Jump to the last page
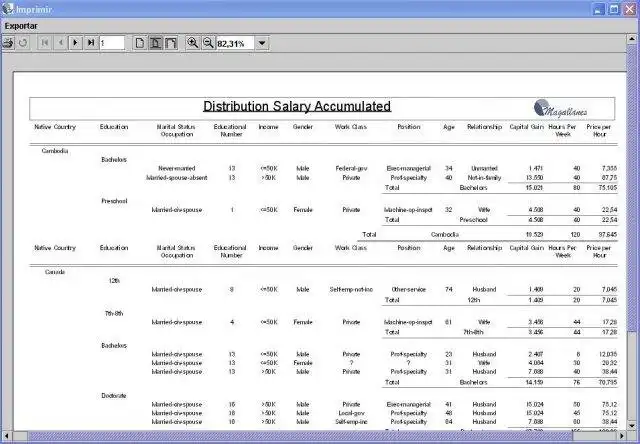The width and height of the screenshot is (640, 444). coord(91,43)
